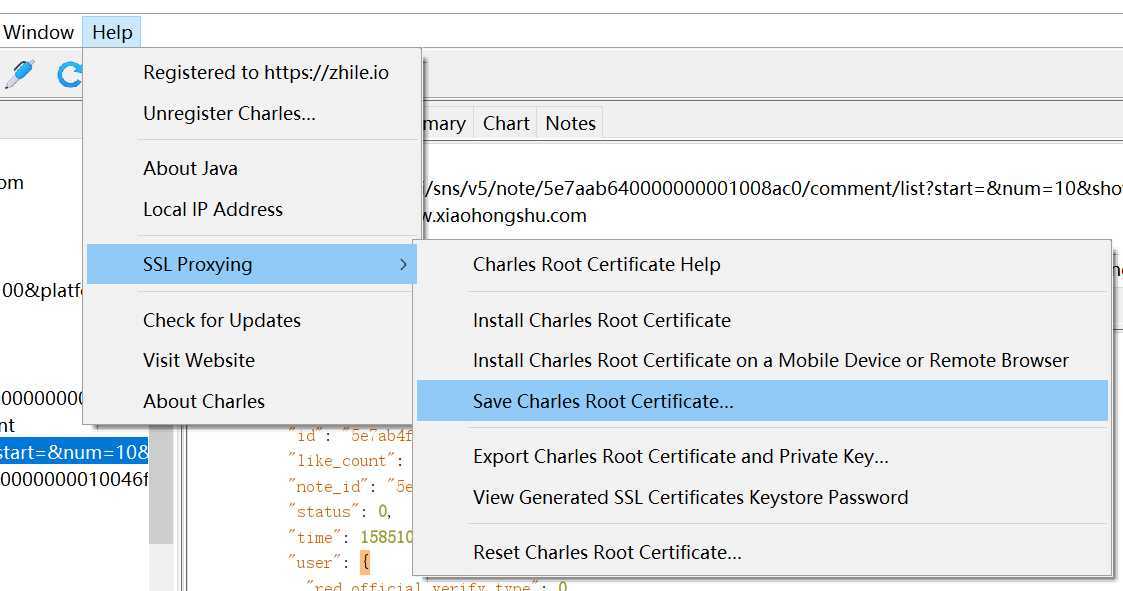This screenshot has height=591, width=1123.
Task: Click the "user" JSON opening brace
Action: pos(365,562)
